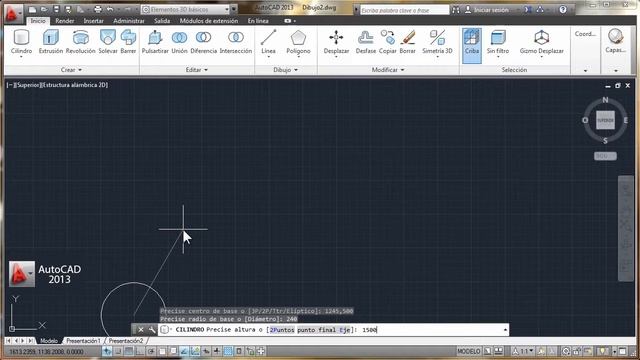The width and height of the screenshot is (640, 360).
Task: Open the help question mark icon
Action: (563, 9)
